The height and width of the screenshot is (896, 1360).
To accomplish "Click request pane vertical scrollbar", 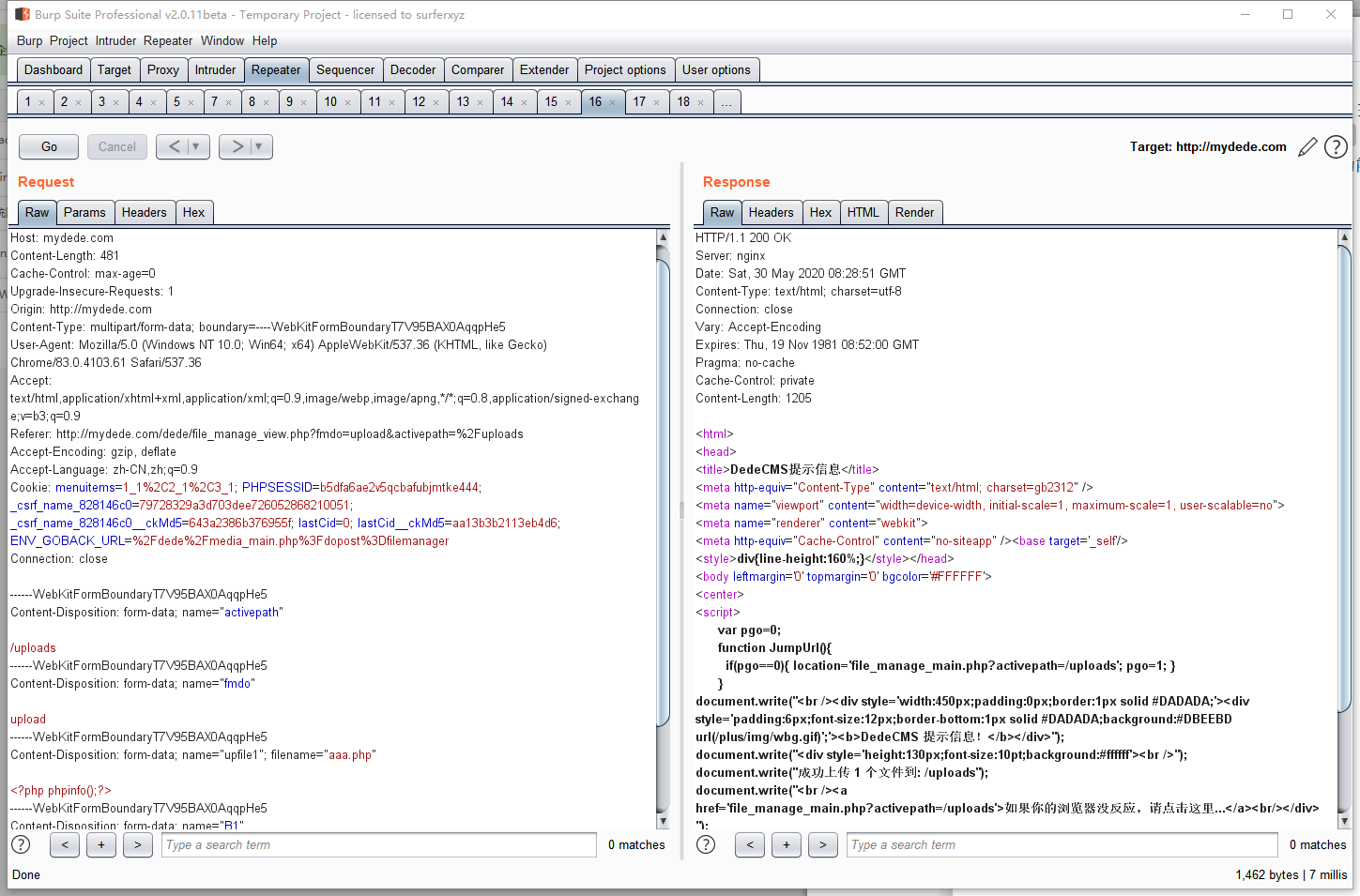I will [x=663, y=529].
